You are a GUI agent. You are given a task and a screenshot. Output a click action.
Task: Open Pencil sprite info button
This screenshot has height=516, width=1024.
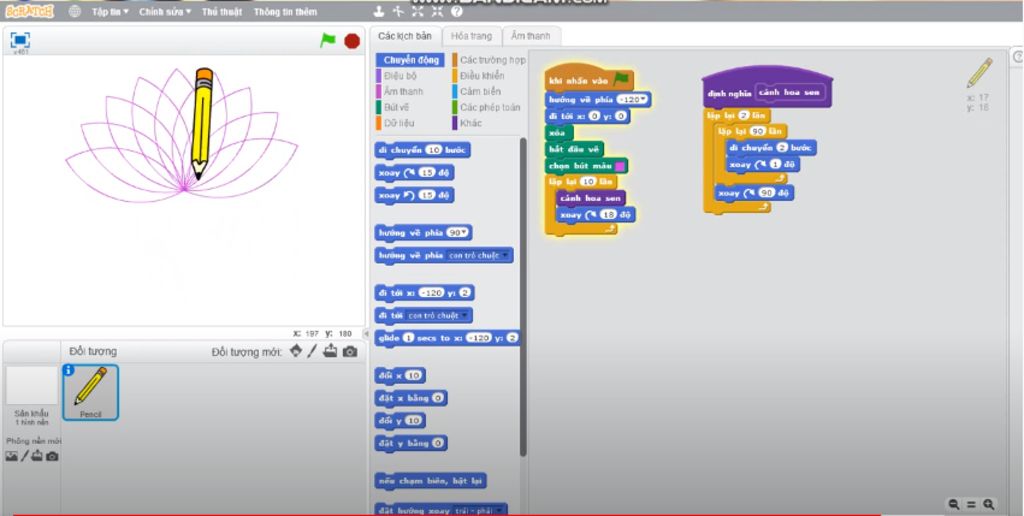(68, 370)
